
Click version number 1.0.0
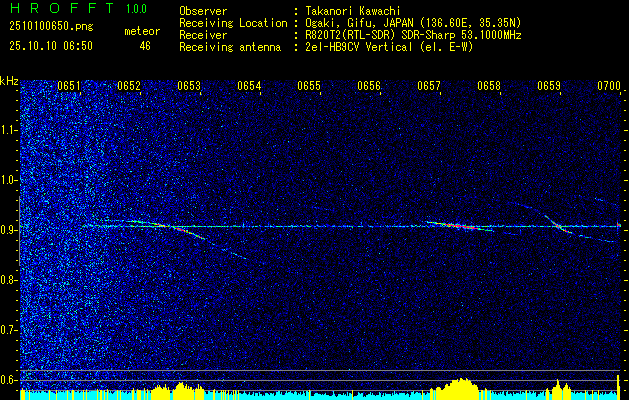136,8
